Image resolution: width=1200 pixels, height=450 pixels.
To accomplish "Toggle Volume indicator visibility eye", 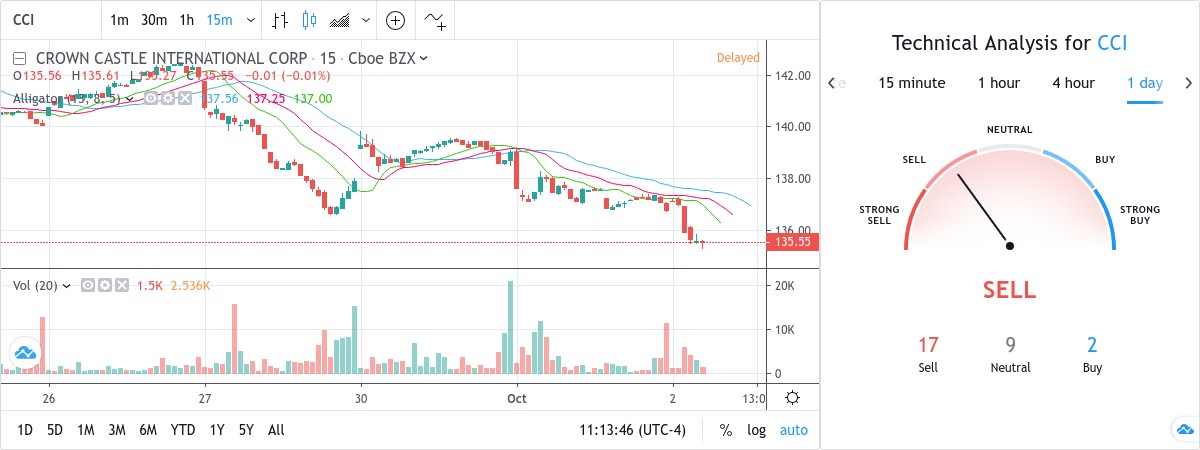I will tap(88, 285).
